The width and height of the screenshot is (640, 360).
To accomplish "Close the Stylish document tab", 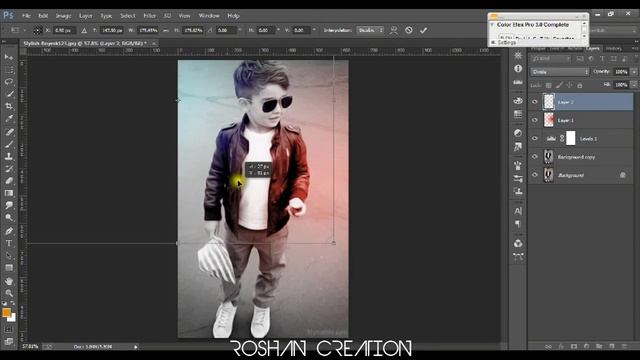I will (154, 43).
